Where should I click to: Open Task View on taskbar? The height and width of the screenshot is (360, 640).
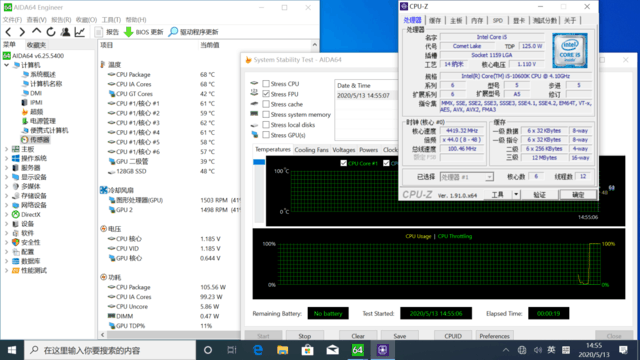tap(231, 350)
